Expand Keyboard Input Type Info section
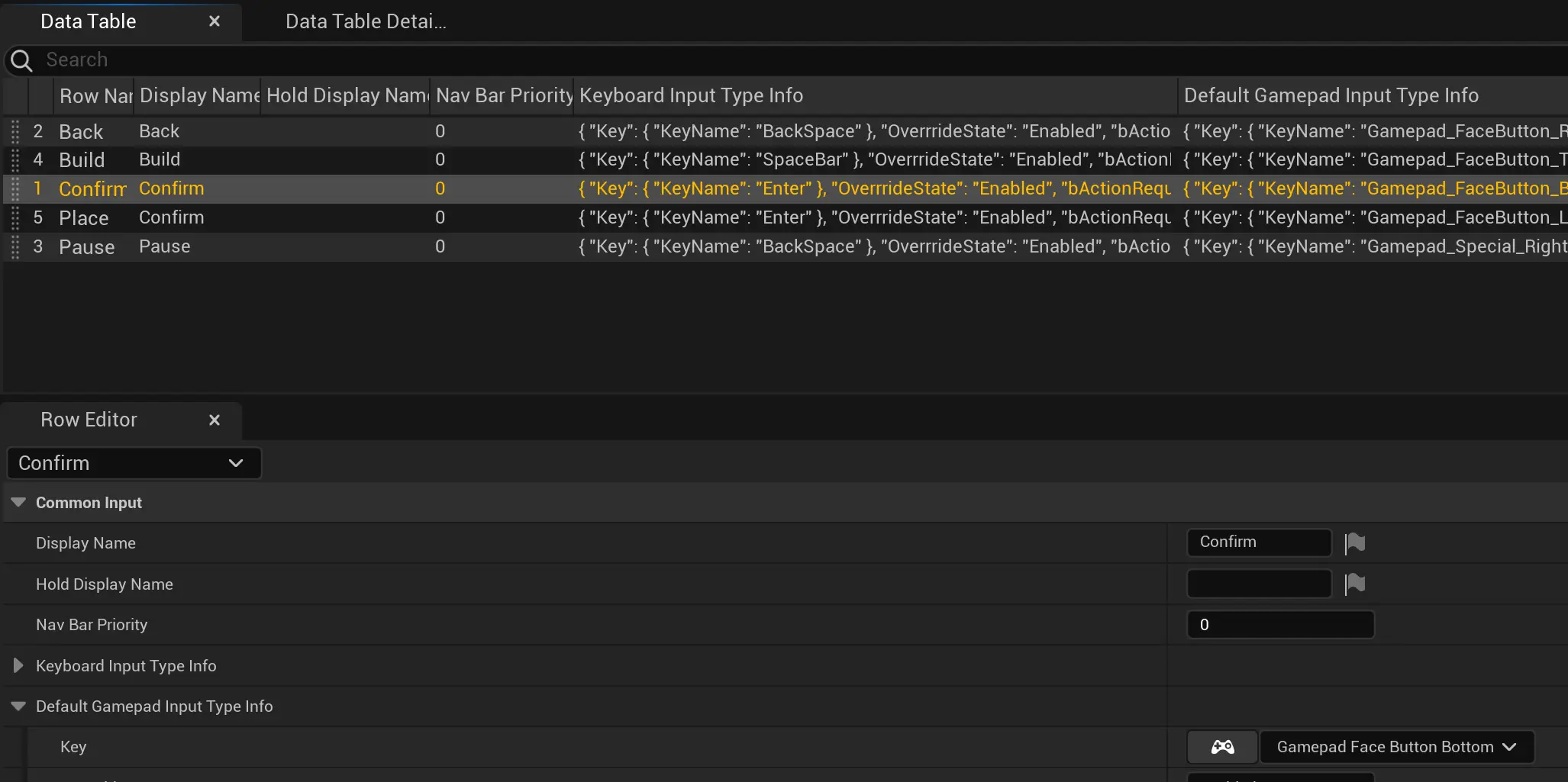This screenshot has height=782, width=1568. (18, 666)
